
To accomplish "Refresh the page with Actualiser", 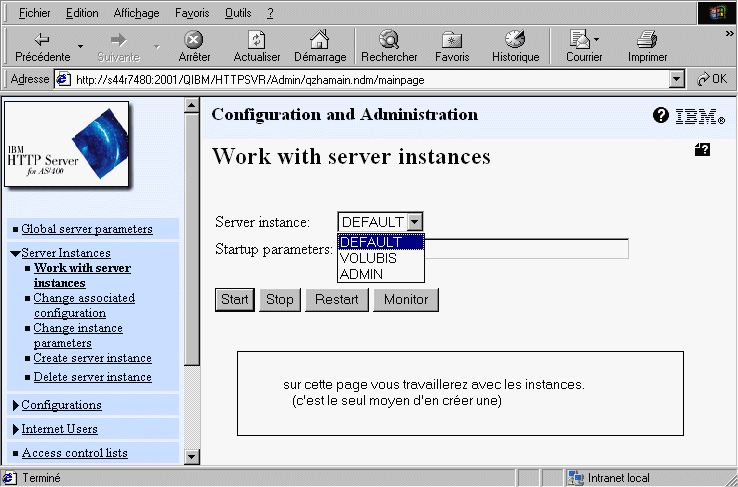I will [x=257, y=47].
